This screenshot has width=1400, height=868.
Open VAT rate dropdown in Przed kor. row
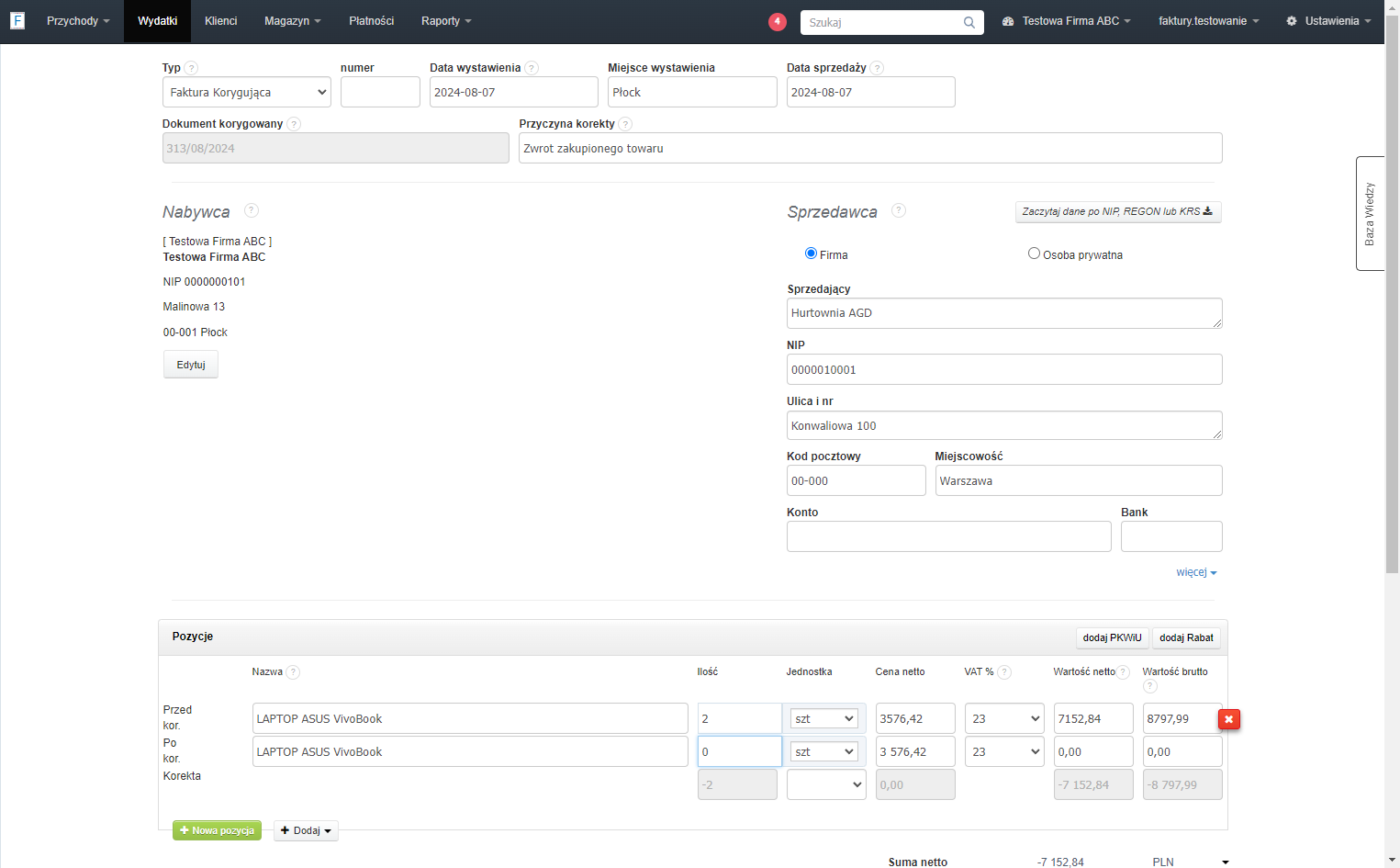pyautogui.click(x=1004, y=718)
